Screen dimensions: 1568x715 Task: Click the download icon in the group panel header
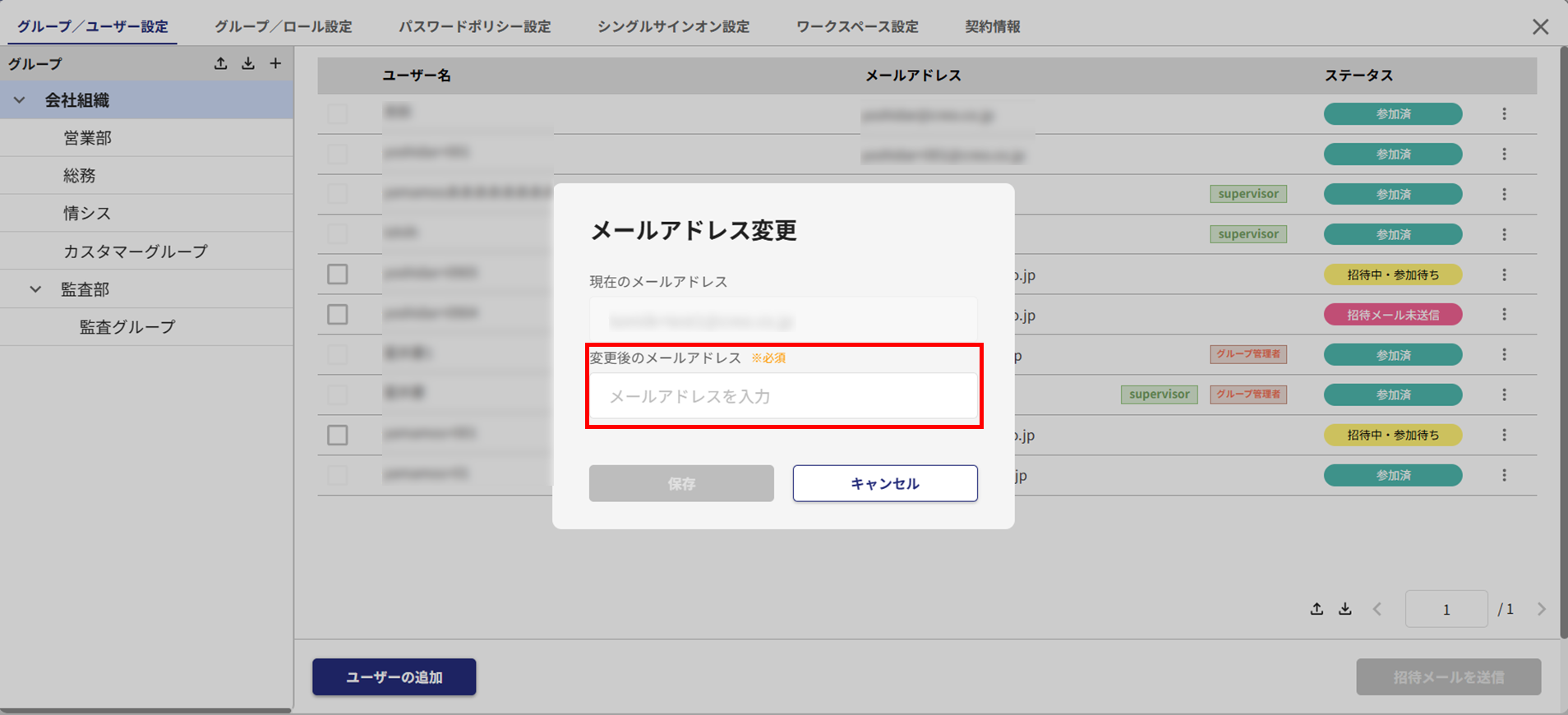(x=248, y=63)
